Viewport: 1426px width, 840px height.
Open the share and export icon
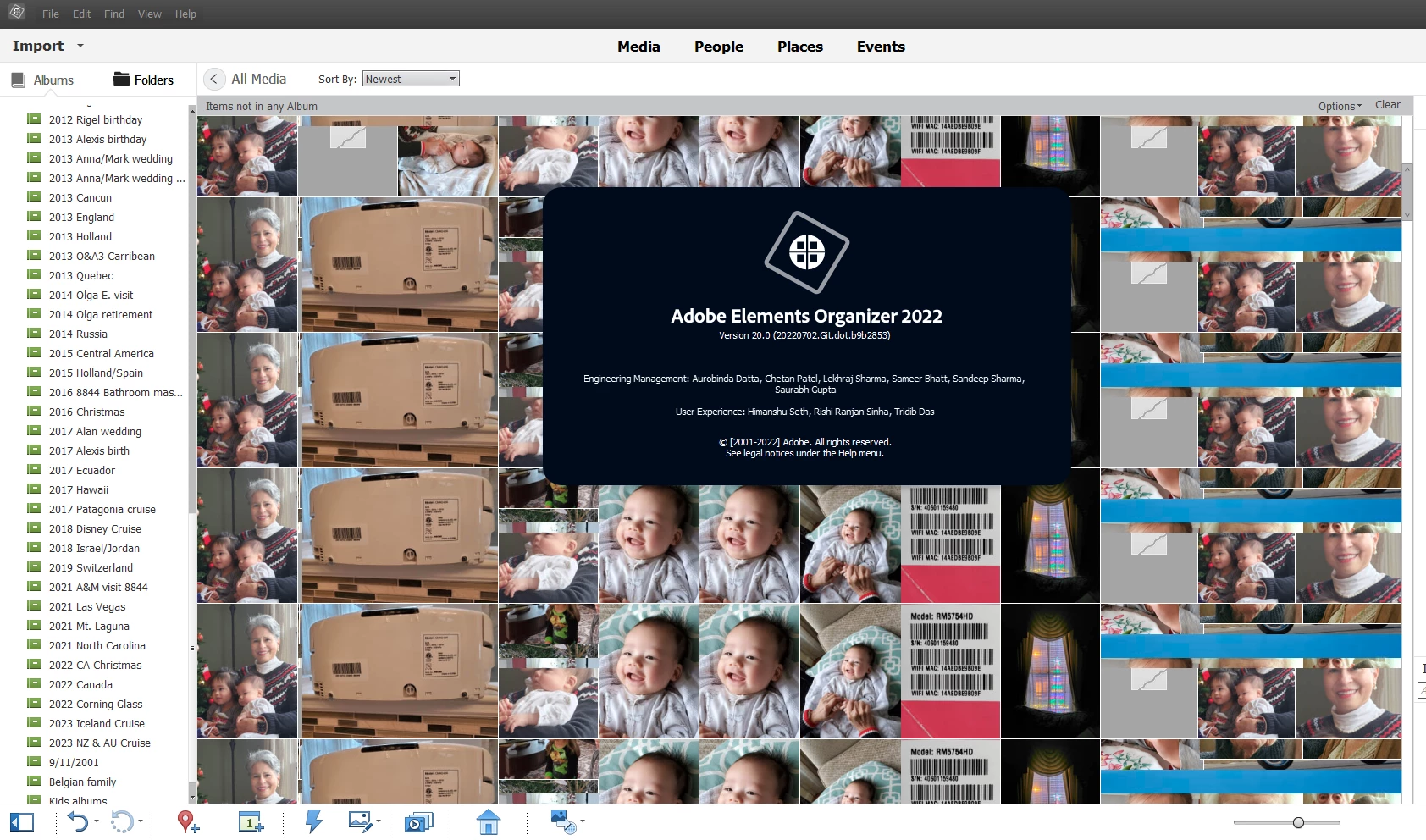click(563, 821)
